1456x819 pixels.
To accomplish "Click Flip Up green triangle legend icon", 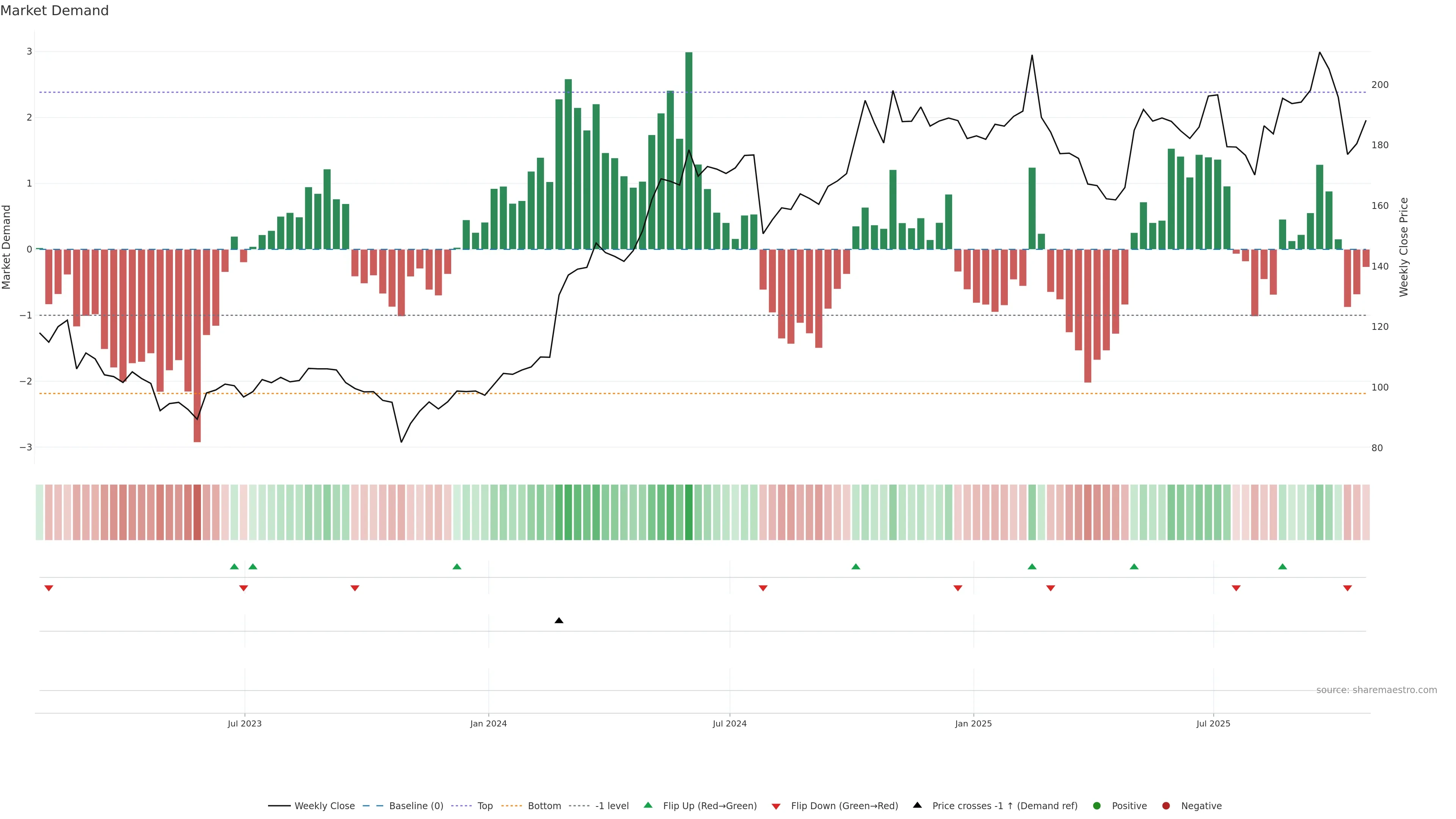I will [648, 805].
